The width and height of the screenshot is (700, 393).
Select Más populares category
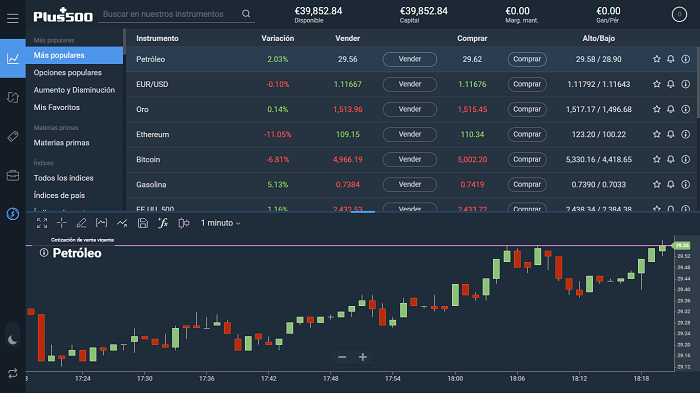pos(74,55)
